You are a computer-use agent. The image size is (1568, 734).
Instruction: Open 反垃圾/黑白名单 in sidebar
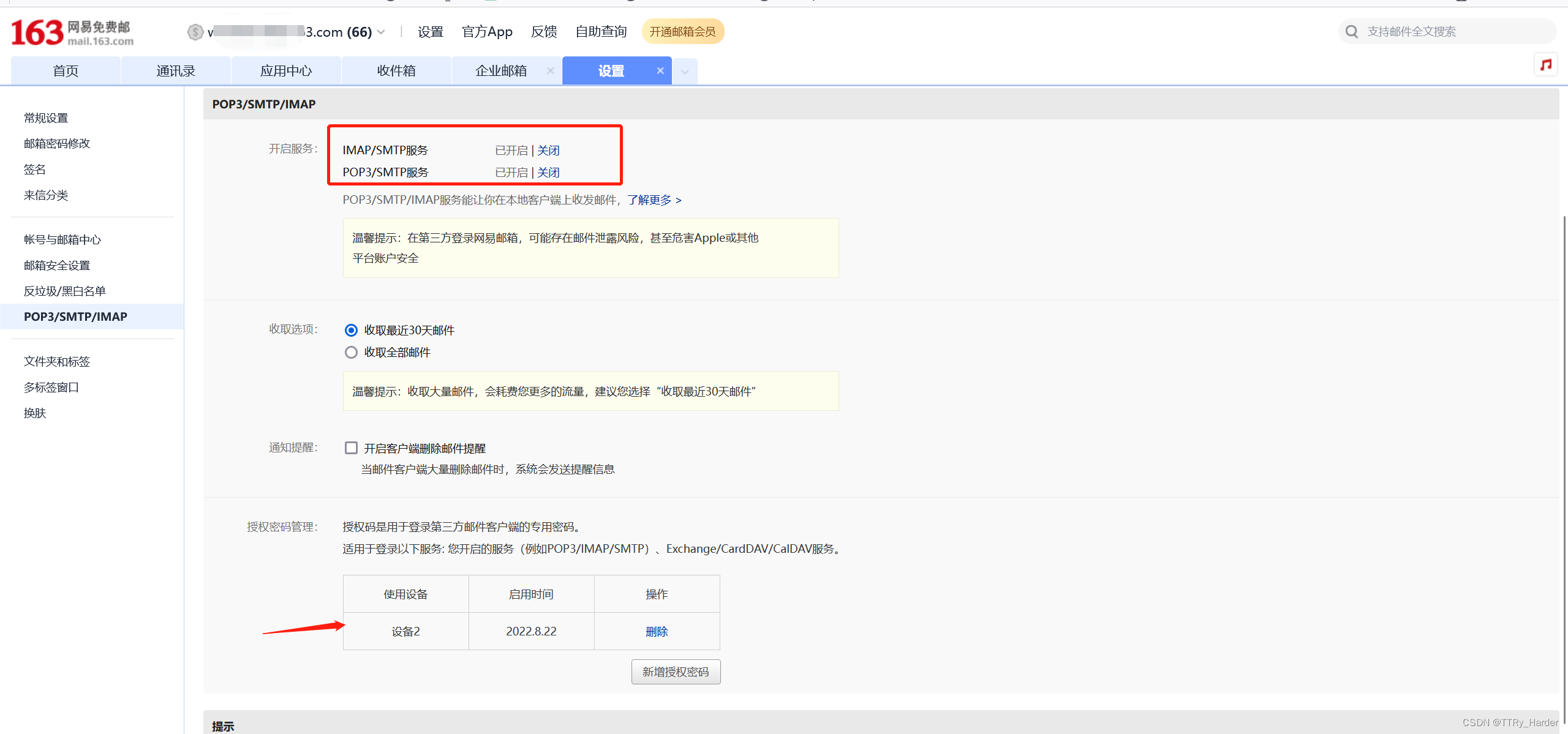[65, 291]
